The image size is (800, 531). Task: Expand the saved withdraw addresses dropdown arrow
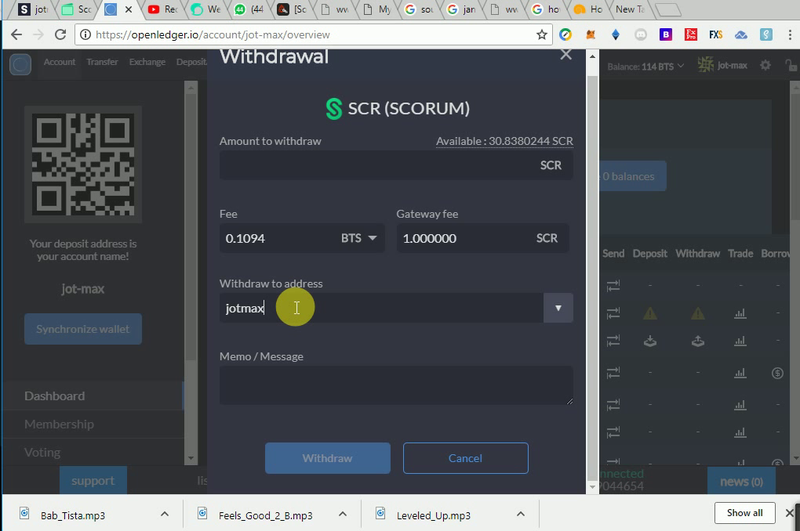(558, 308)
